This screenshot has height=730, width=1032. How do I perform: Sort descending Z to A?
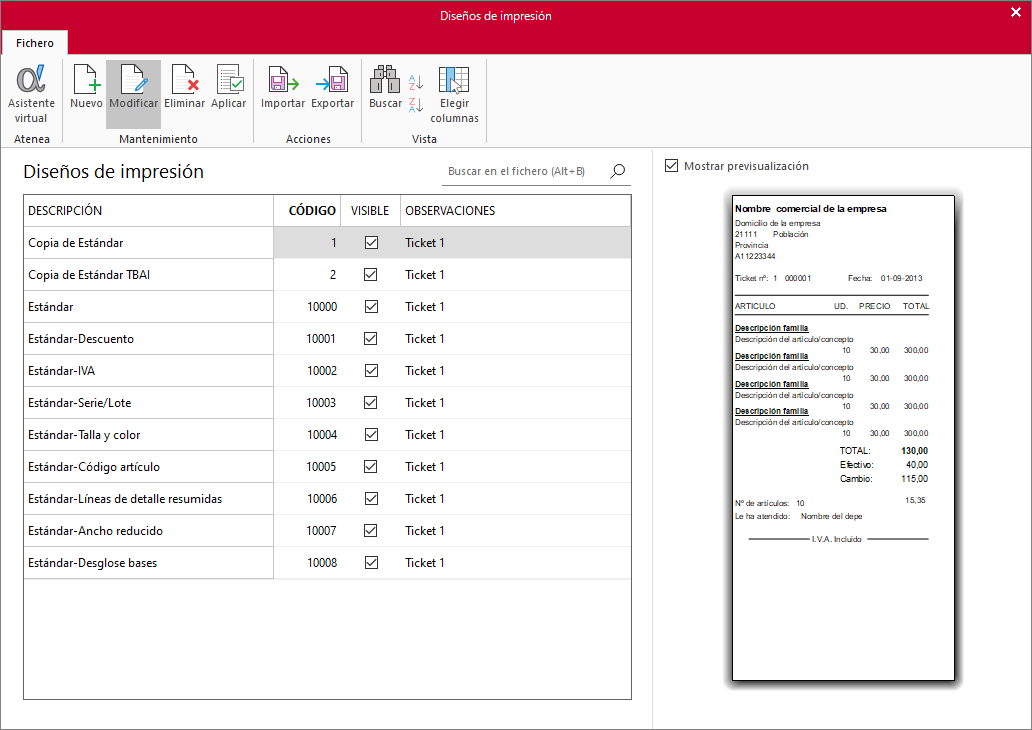pos(416,105)
